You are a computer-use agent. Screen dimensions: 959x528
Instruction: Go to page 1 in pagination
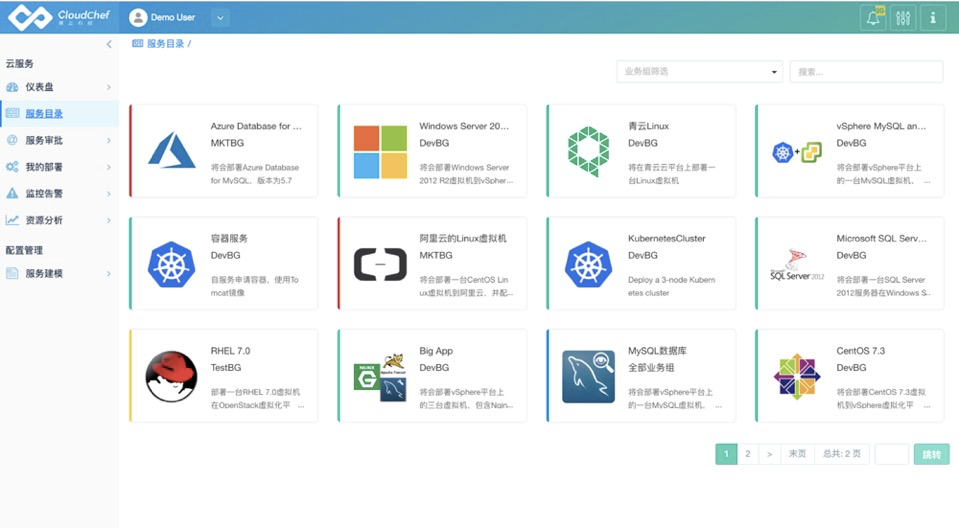[726, 454]
